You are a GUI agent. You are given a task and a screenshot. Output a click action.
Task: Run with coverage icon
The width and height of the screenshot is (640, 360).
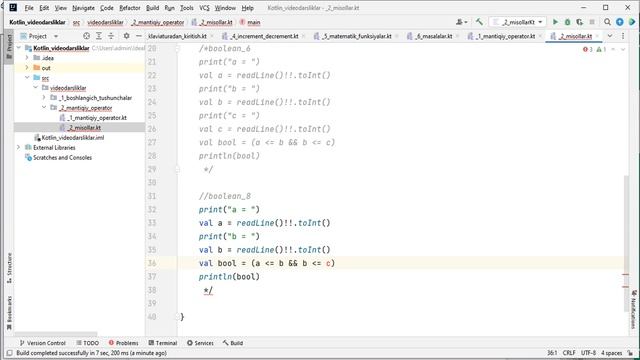[x=580, y=22]
